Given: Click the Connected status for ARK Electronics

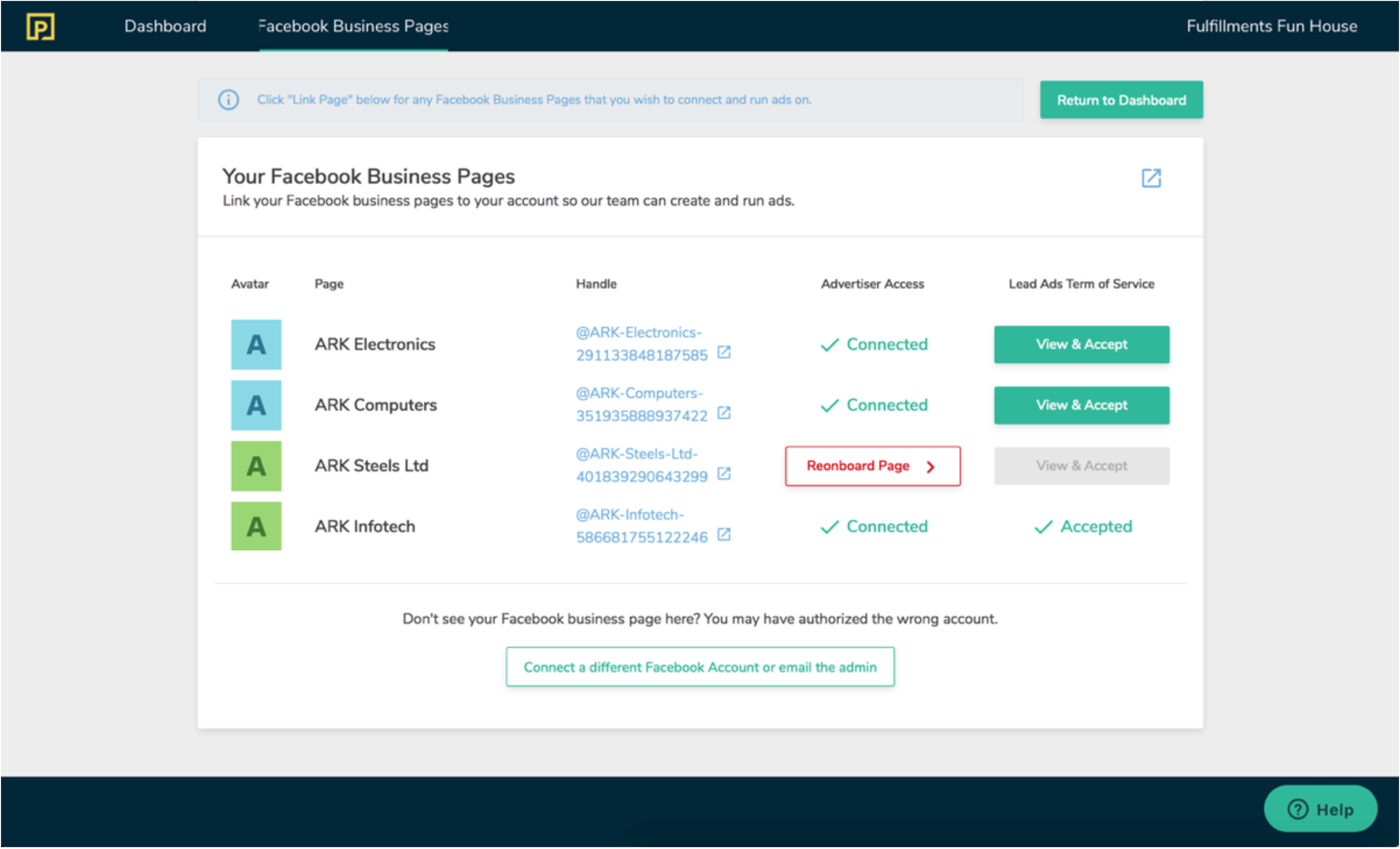Looking at the screenshot, I should pyautogui.click(x=874, y=345).
